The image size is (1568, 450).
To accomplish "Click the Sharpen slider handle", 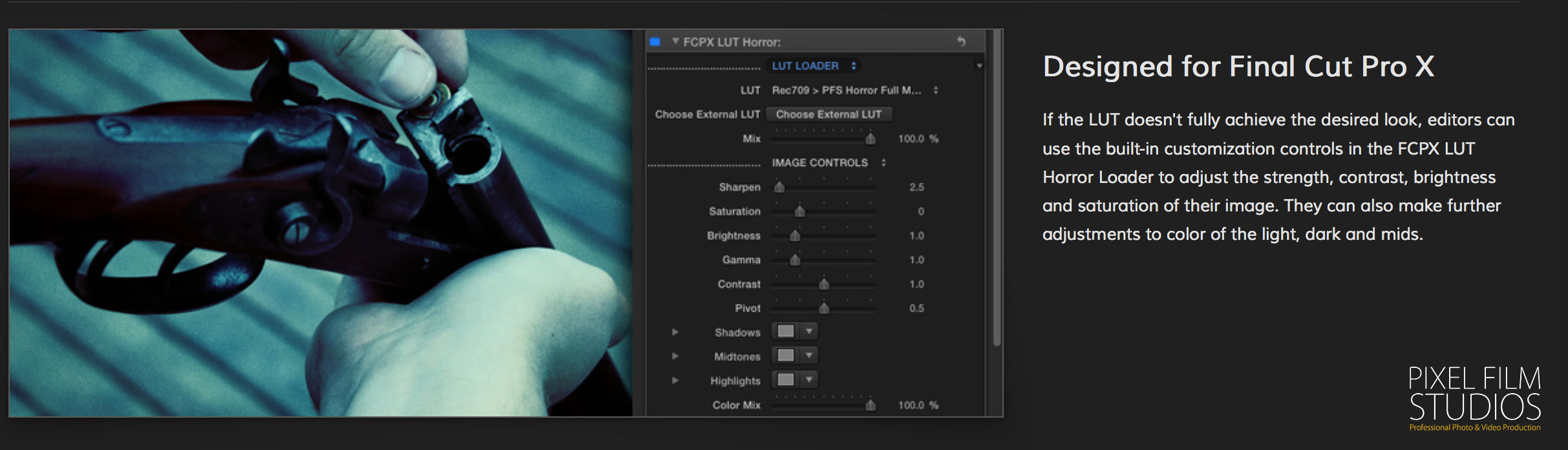I will coord(779,187).
